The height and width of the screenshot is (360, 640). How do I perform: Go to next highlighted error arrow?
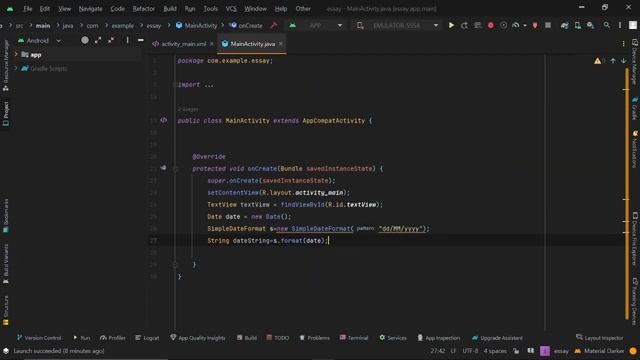coord(623,61)
